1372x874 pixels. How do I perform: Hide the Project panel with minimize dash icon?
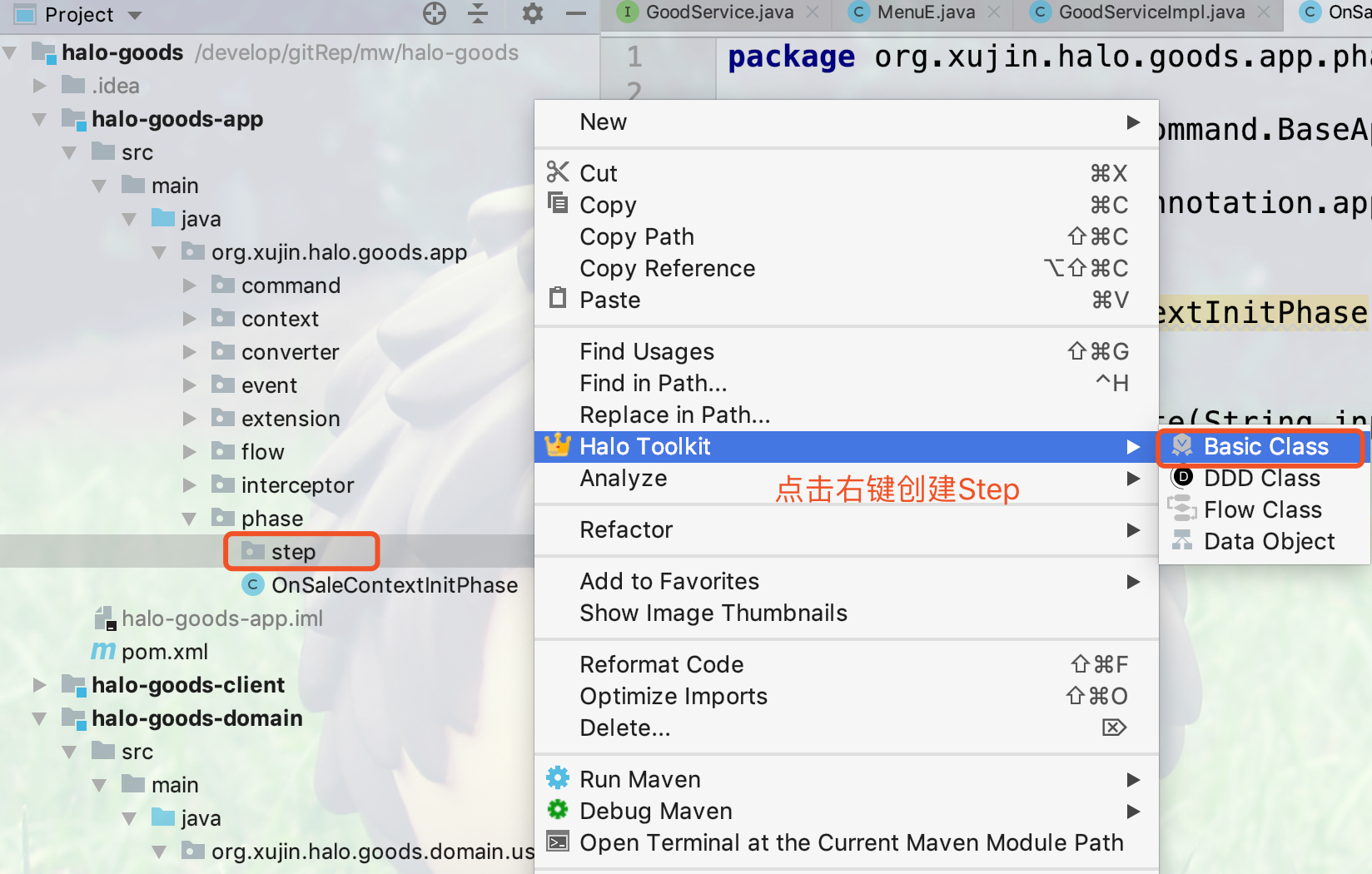tap(576, 13)
